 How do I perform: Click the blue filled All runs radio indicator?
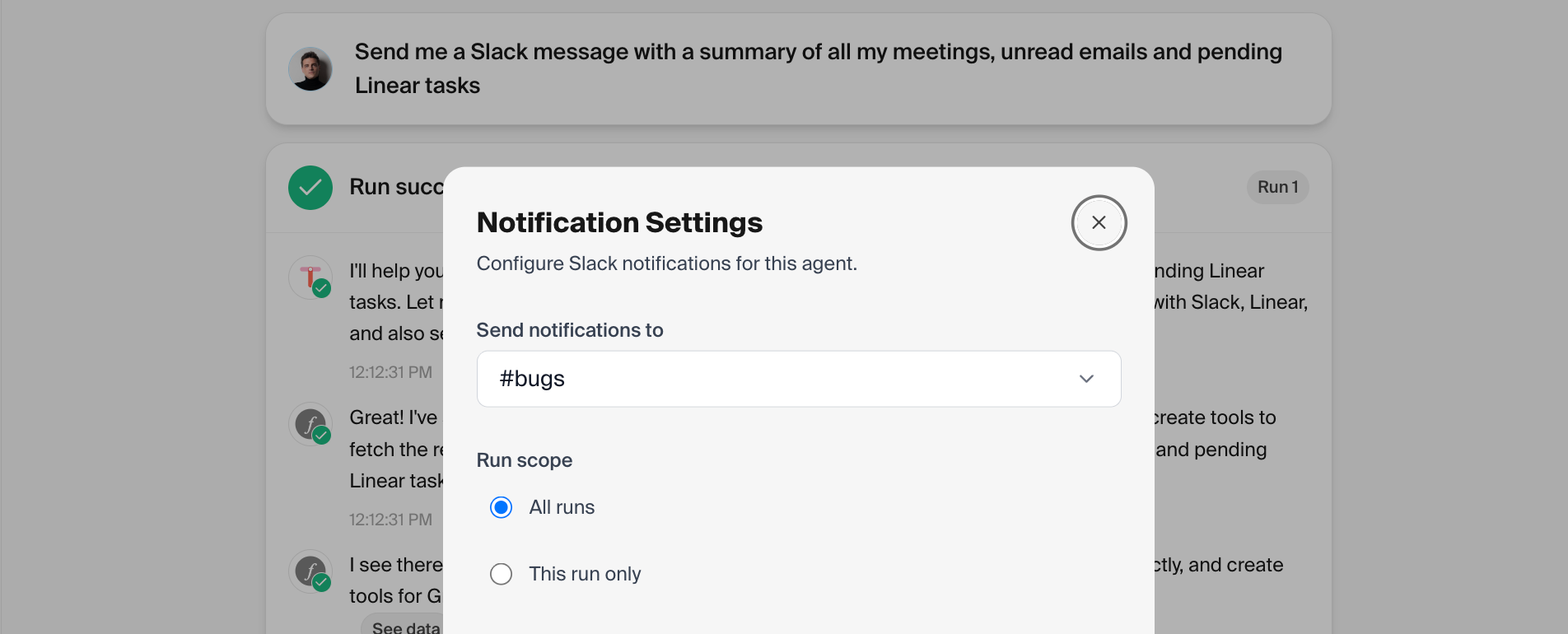(x=501, y=507)
